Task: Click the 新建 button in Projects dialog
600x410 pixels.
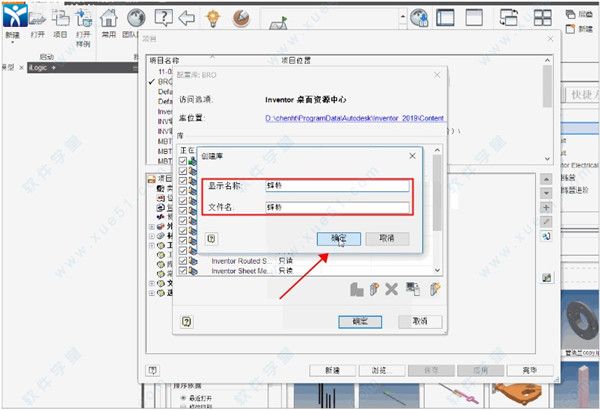Action: click(x=333, y=370)
